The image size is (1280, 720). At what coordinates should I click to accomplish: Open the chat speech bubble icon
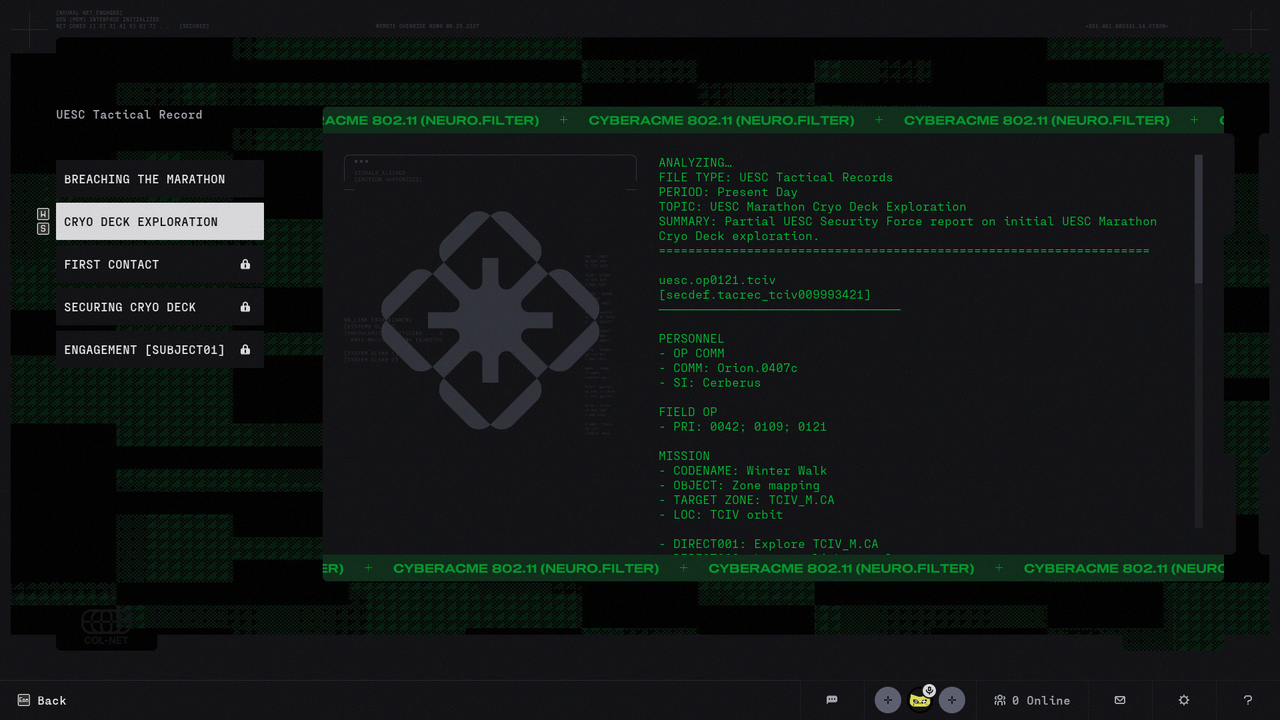pos(832,700)
